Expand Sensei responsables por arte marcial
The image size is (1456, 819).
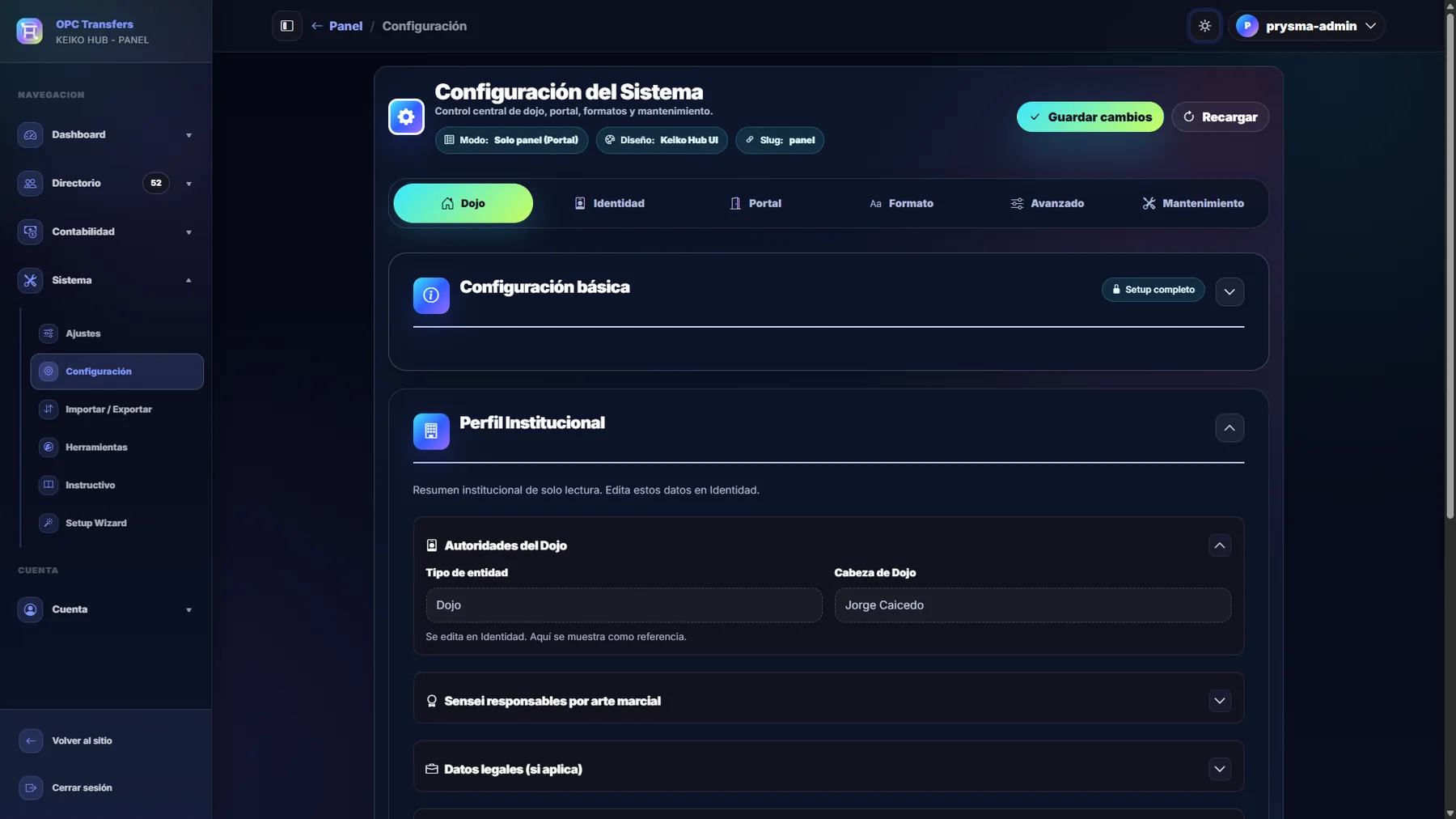1220,702
